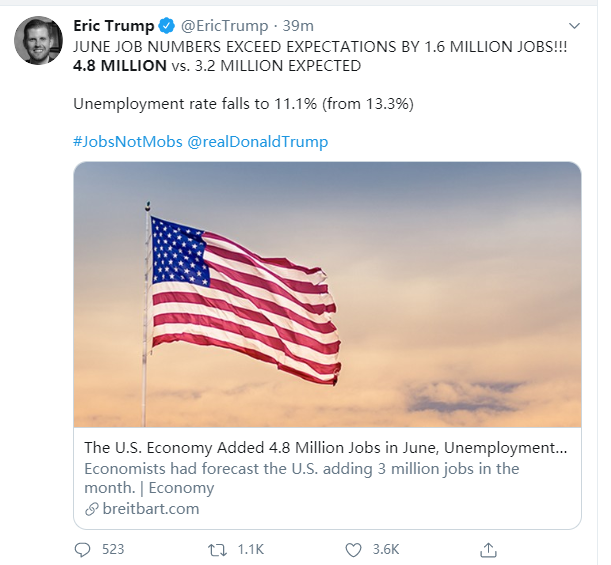Click the Eric Trump display name
611x565 pixels.
tap(114, 26)
